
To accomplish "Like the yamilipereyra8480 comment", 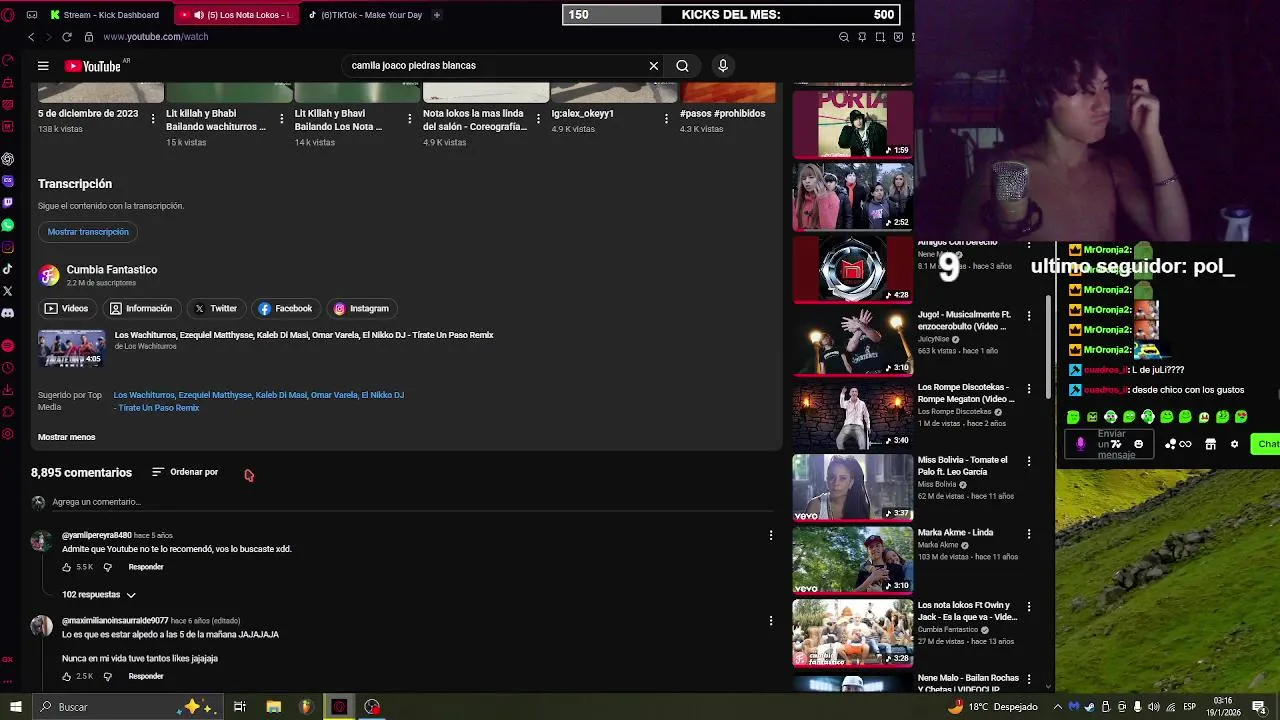I will [x=67, y=567].
